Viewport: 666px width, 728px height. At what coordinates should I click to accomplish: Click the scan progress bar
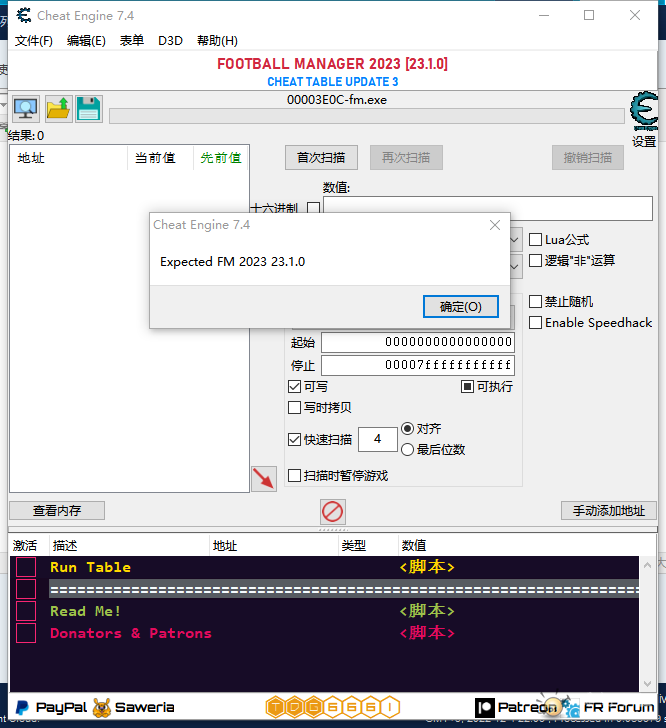(366, 116)
